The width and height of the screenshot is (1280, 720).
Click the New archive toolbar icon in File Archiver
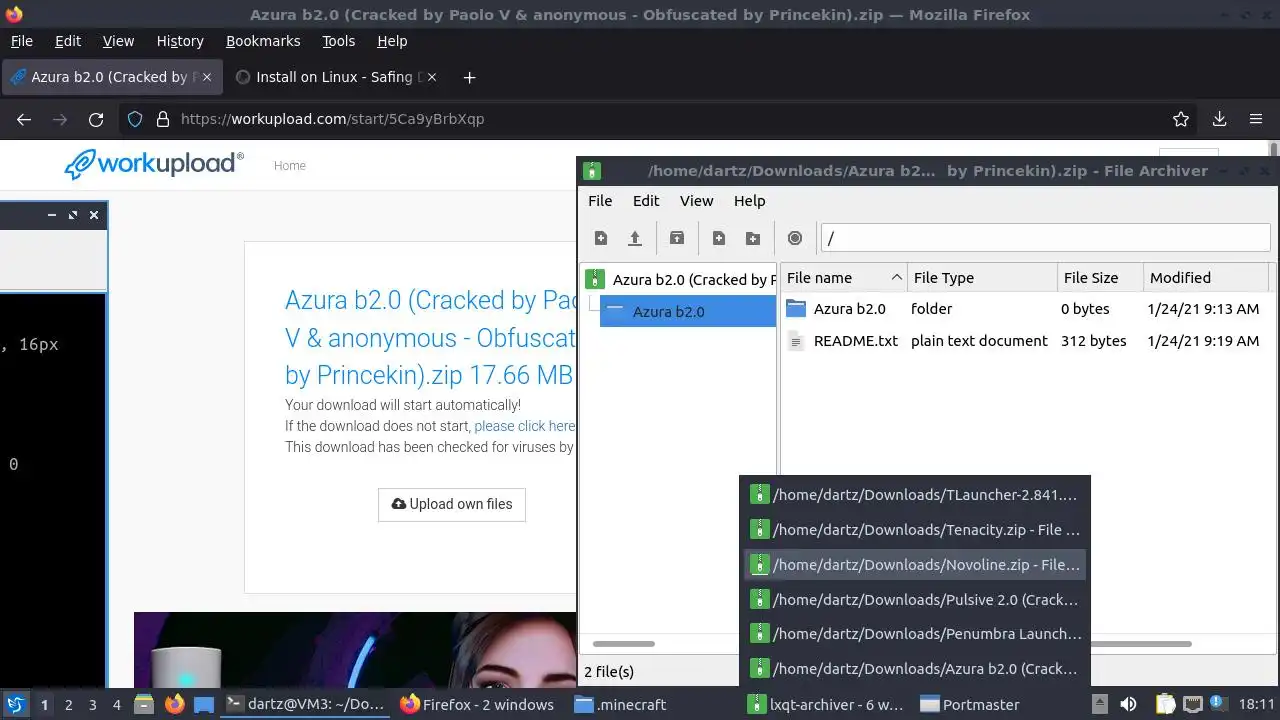(x=601, y=238)
